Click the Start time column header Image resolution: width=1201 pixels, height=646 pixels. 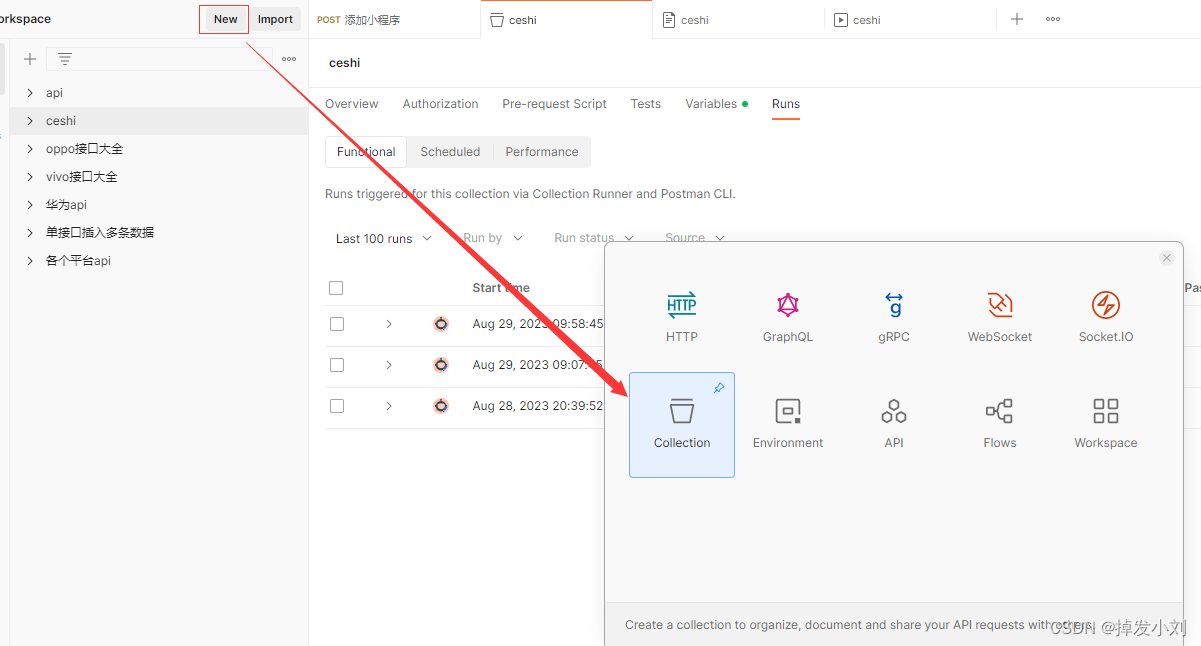click(x=501, y=288)
